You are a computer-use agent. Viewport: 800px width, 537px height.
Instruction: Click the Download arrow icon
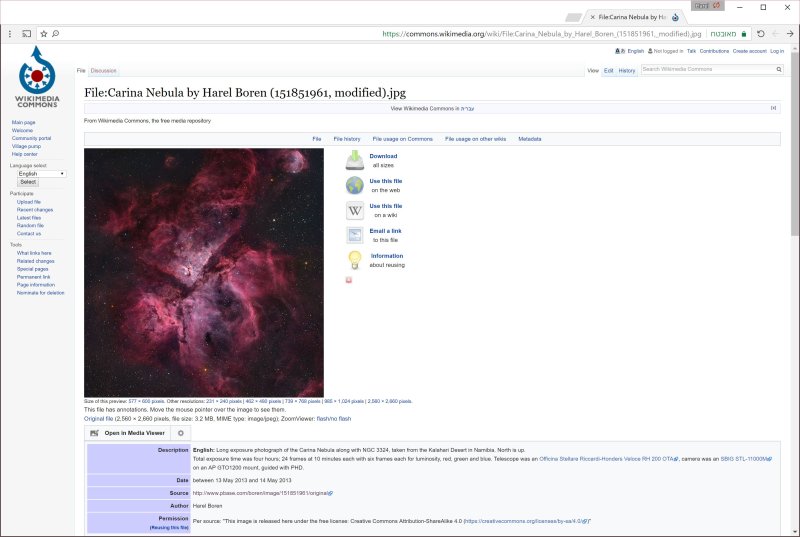tap(355, 160)
